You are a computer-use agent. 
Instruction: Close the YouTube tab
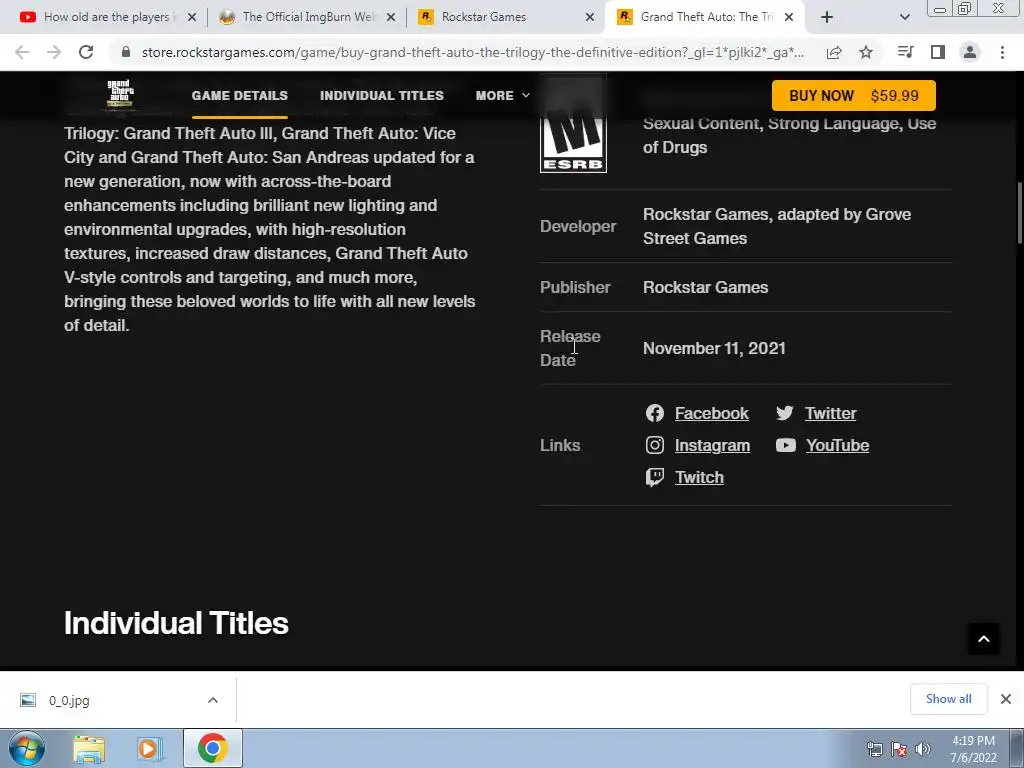pos(192,17)
